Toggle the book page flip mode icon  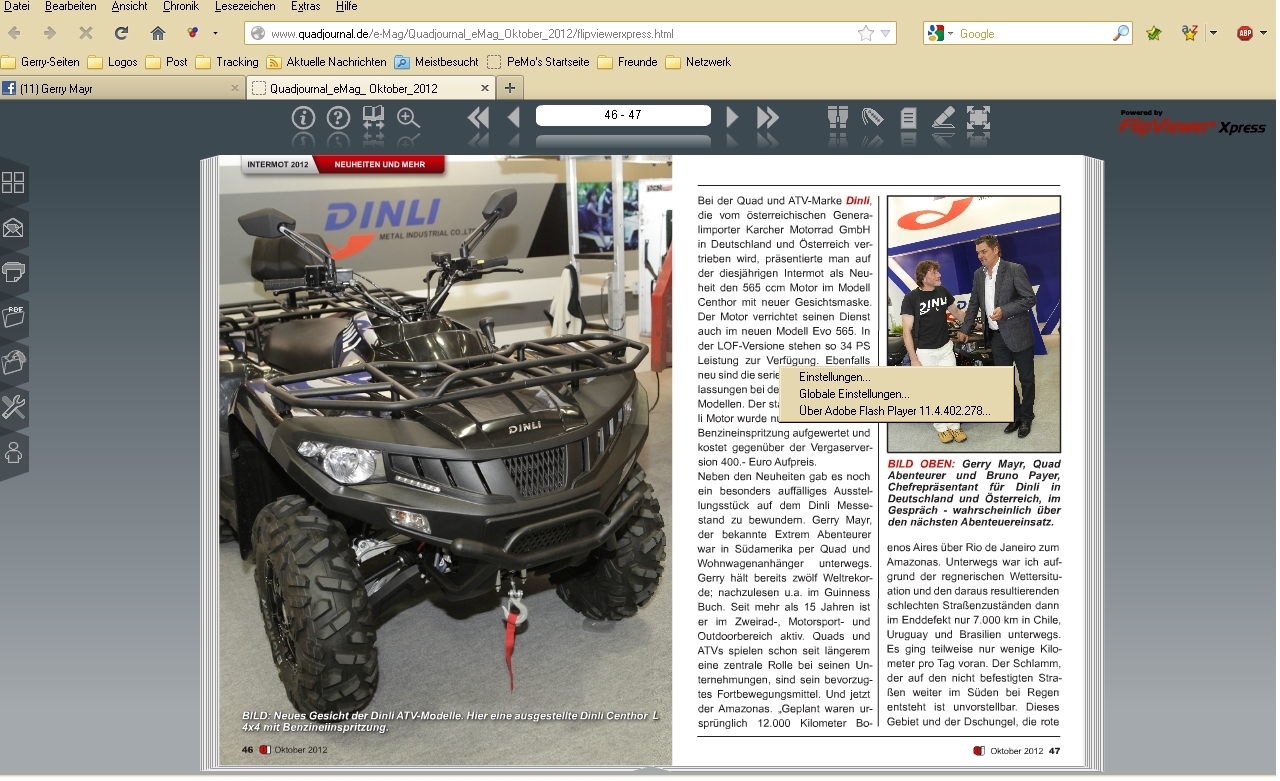coord(373,118)
